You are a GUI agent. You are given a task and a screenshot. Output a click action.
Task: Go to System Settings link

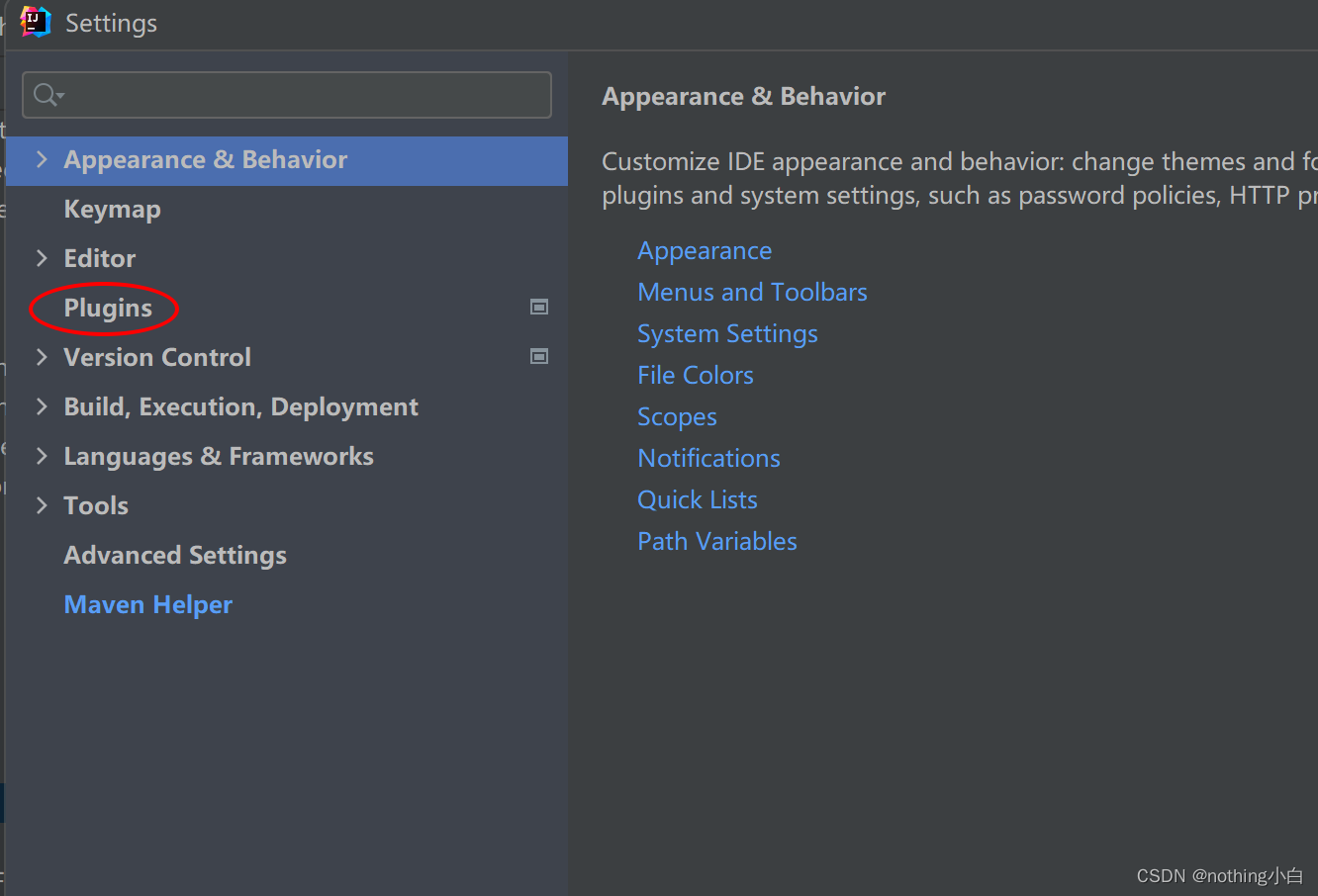pyautogui.click(x=727, y=334)
